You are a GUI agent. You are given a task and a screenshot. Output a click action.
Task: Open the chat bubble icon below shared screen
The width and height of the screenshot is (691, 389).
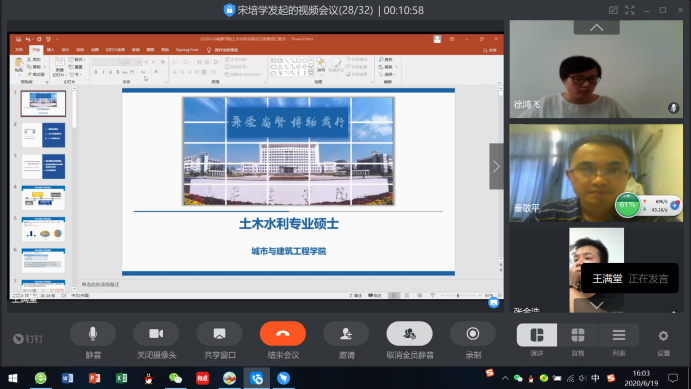point(494,303)
